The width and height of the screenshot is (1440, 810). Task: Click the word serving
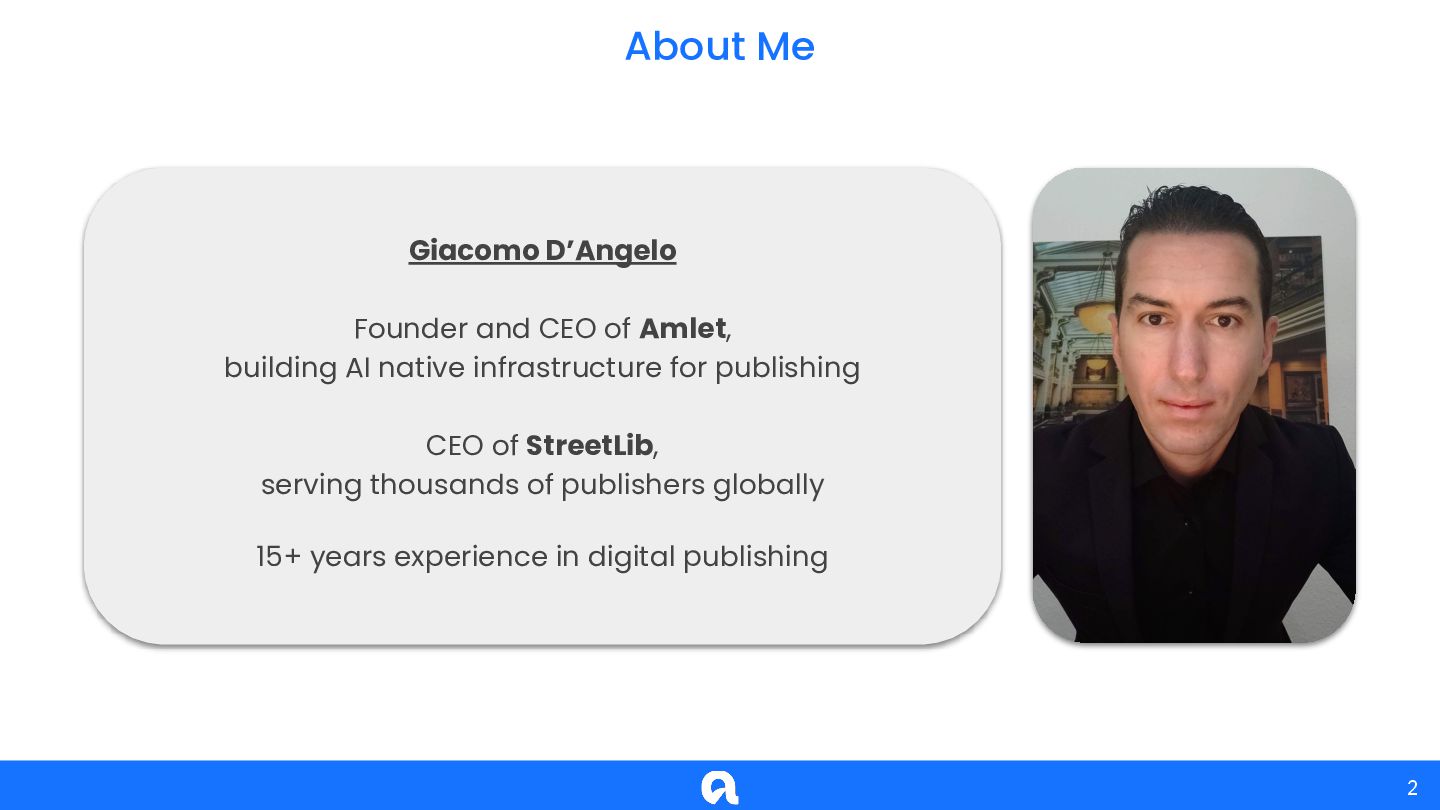(311, 485)
